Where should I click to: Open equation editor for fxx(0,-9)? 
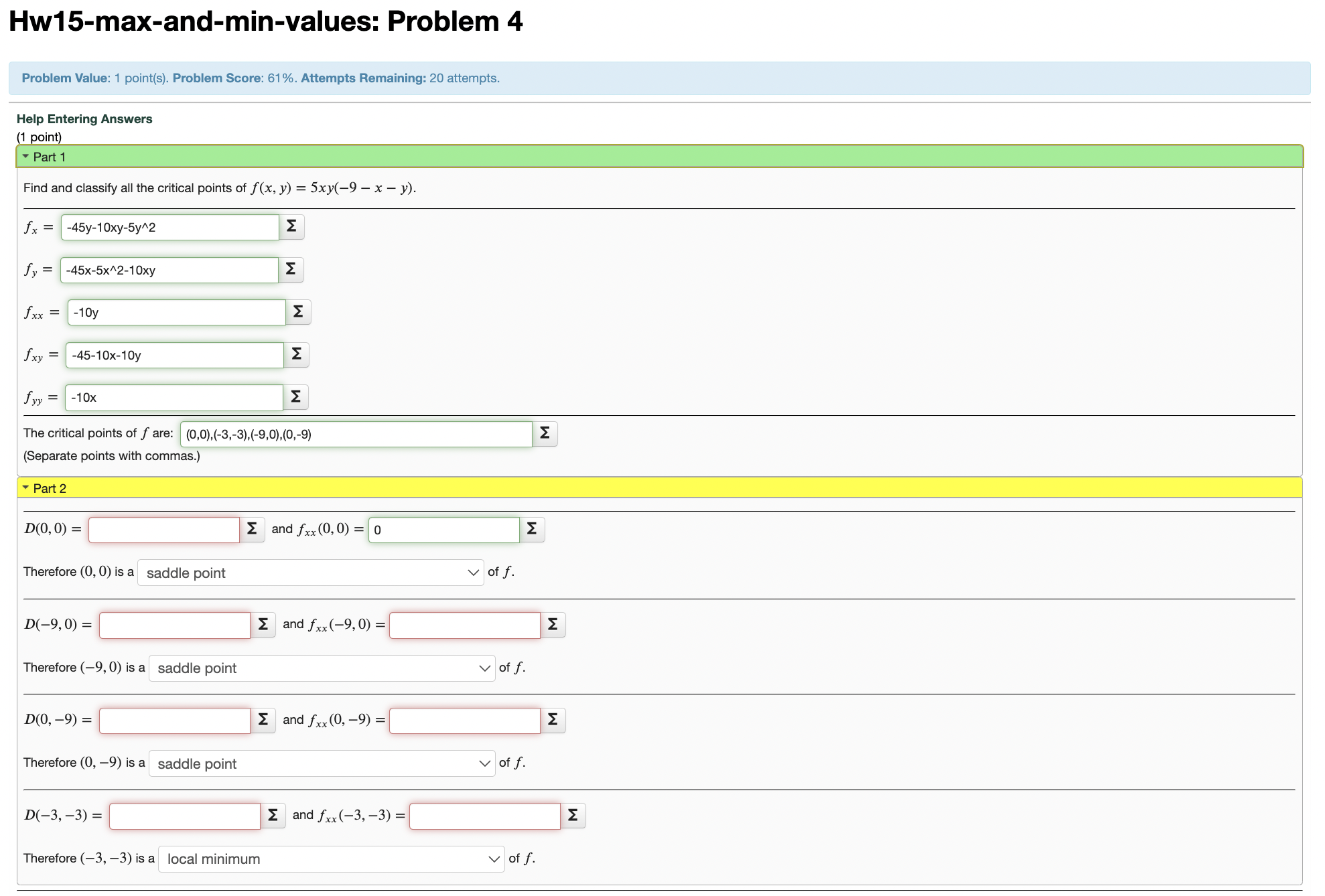point(553,720)
